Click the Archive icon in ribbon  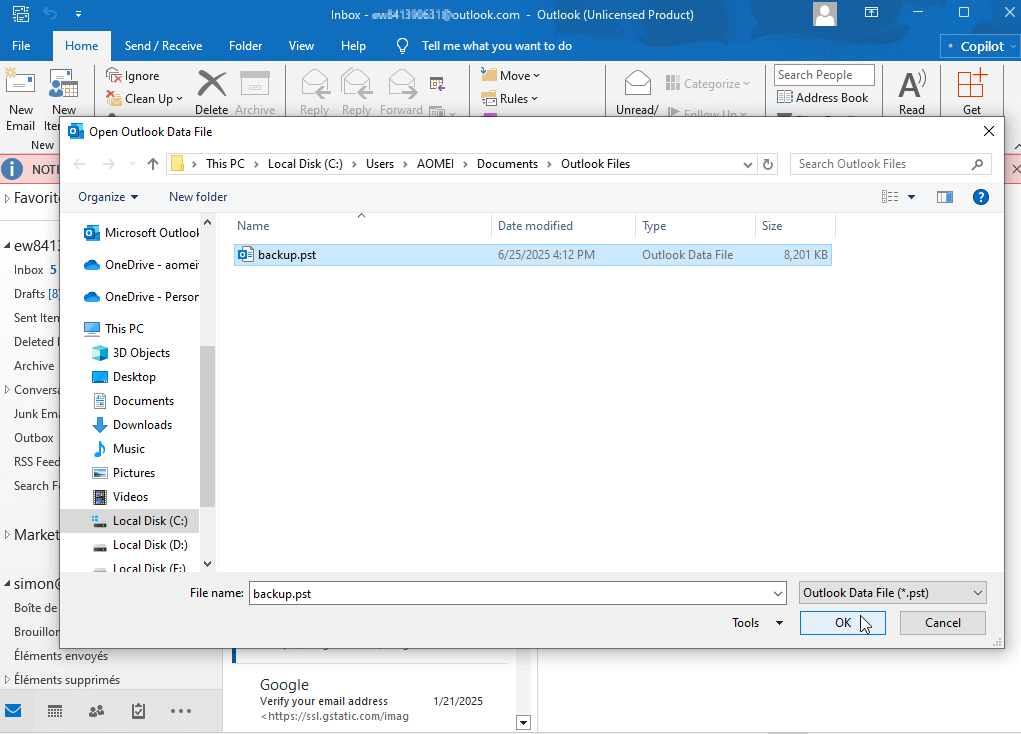pos(255,85)
